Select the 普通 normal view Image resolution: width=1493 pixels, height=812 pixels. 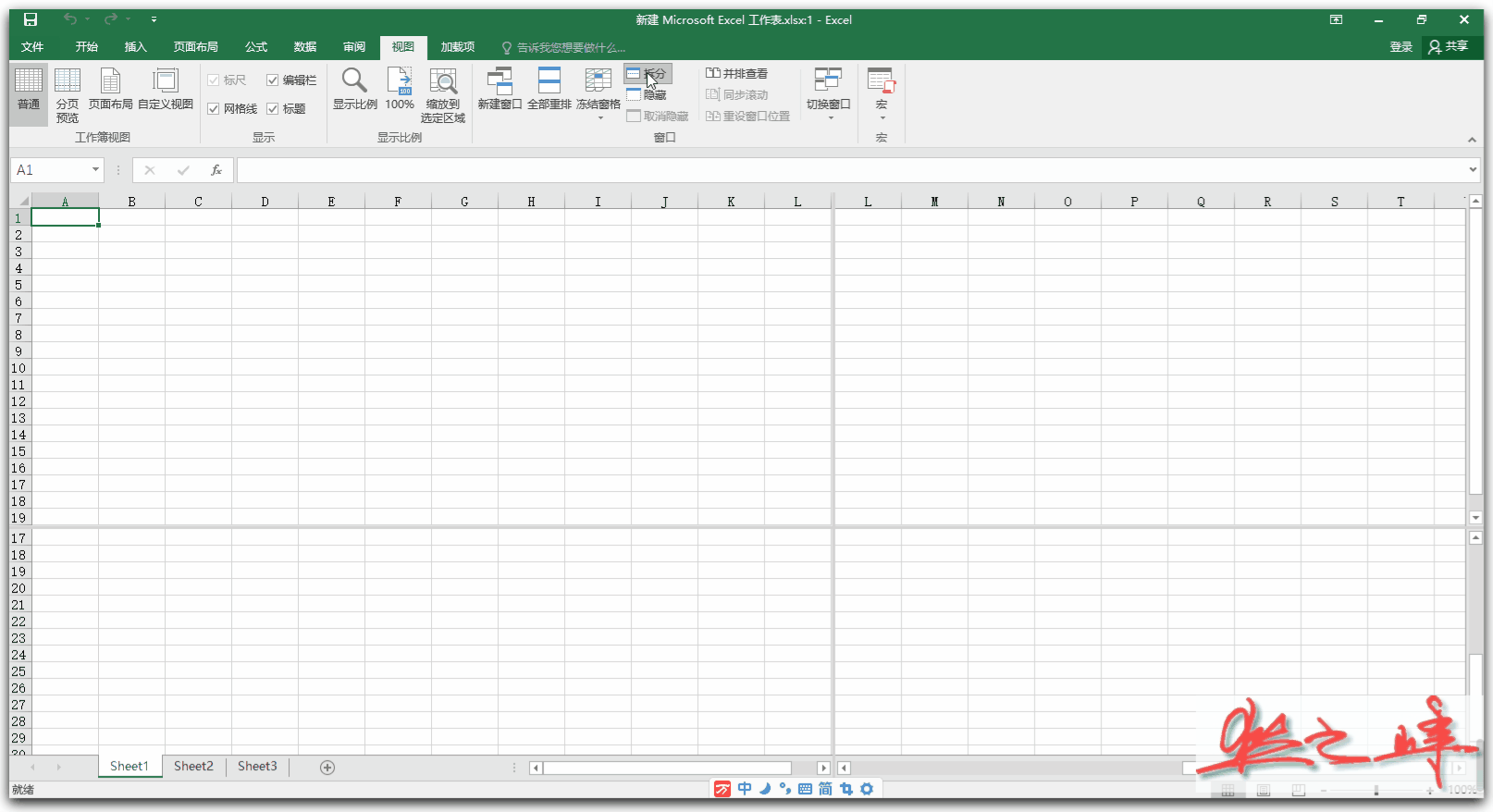[x=29, y=95]
